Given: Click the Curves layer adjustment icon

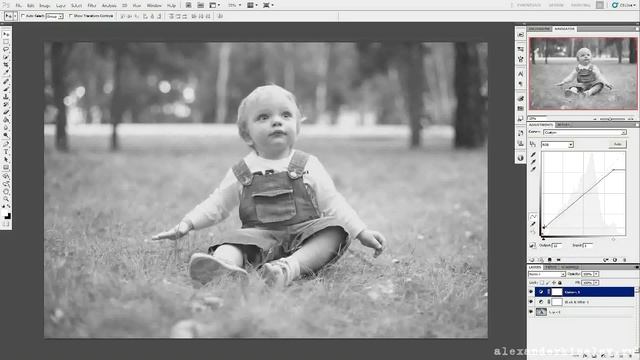Looking at the screenshot, I should 541,292.
